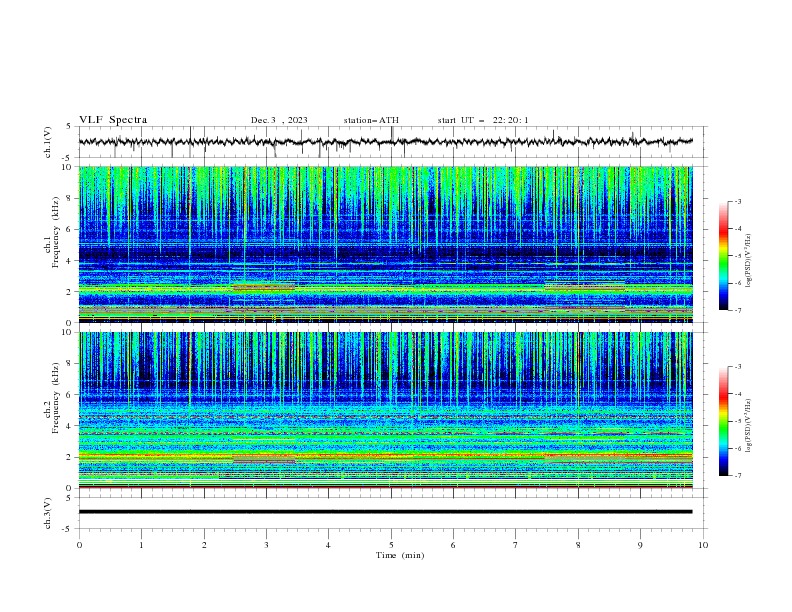792x612 pixels.
Task: Click the date text "Dec. 3, 2023"
Action: pos(279,120)
